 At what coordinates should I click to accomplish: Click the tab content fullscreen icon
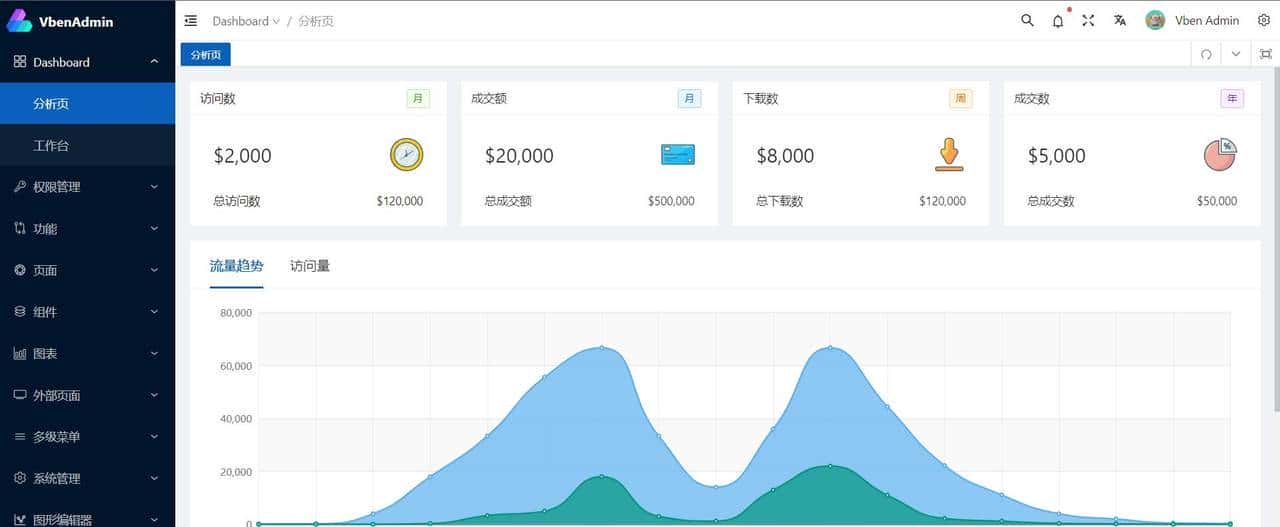(x=1266, y=54)
